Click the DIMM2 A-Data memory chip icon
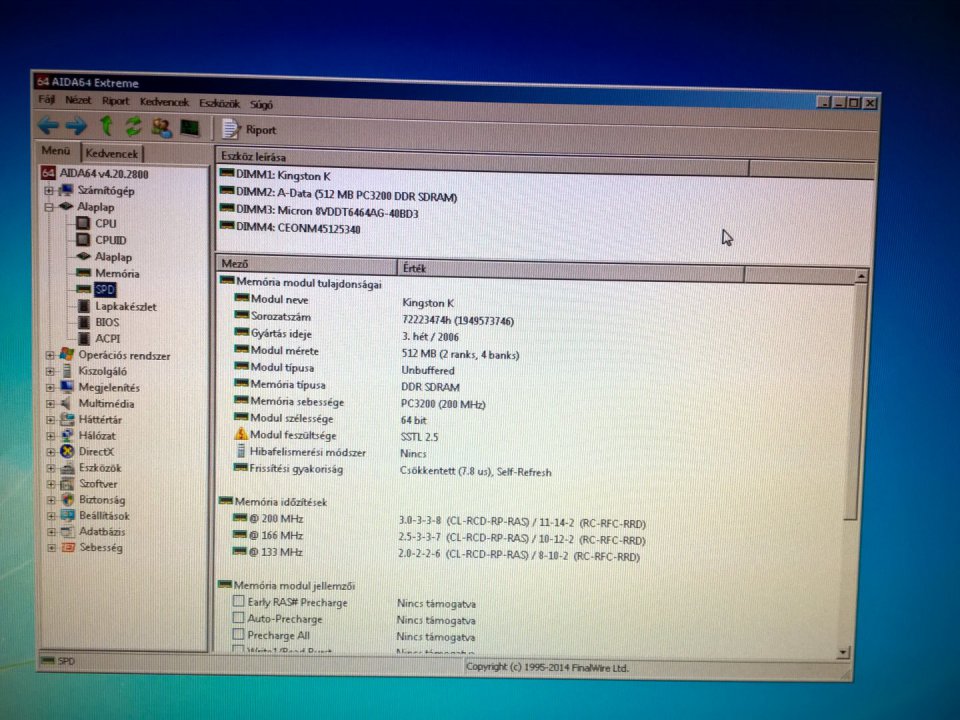The height and width of the screenshot is (720, 960). (227, 191)
